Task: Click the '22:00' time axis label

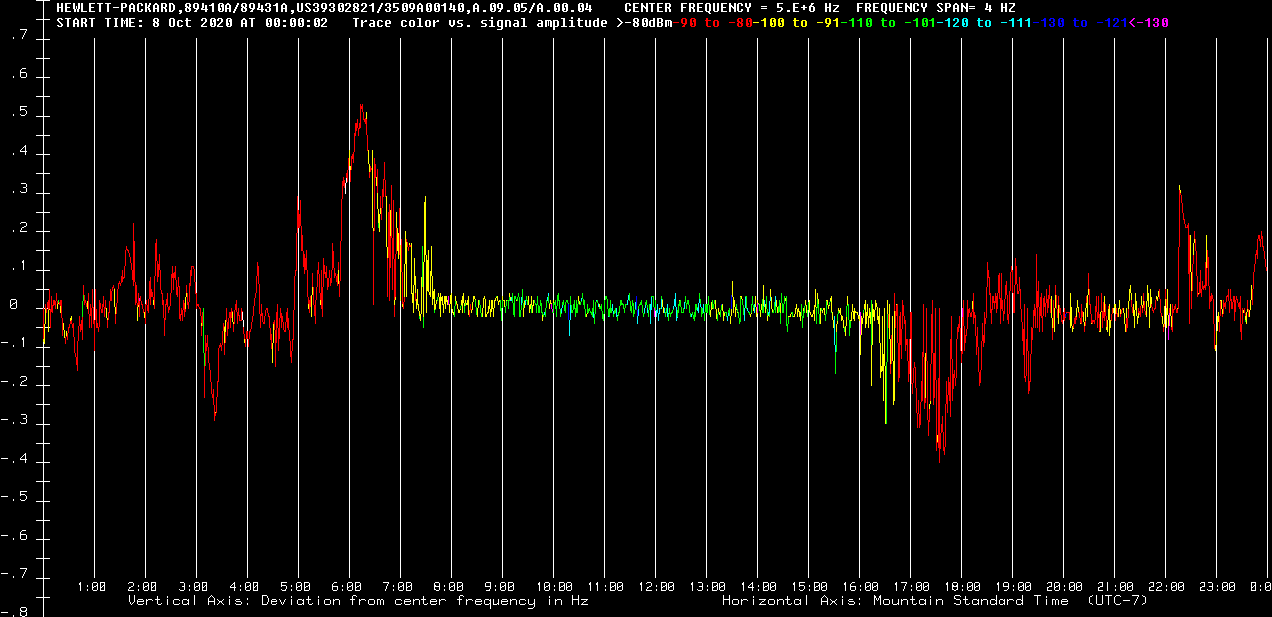Action: click(x=1166, y=587)
